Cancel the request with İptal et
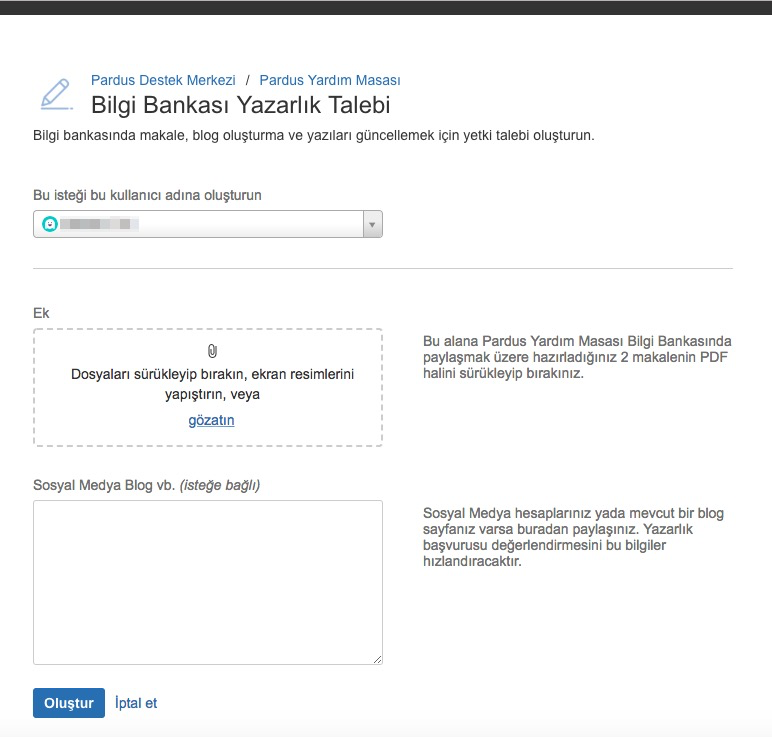 pos(136,703)
